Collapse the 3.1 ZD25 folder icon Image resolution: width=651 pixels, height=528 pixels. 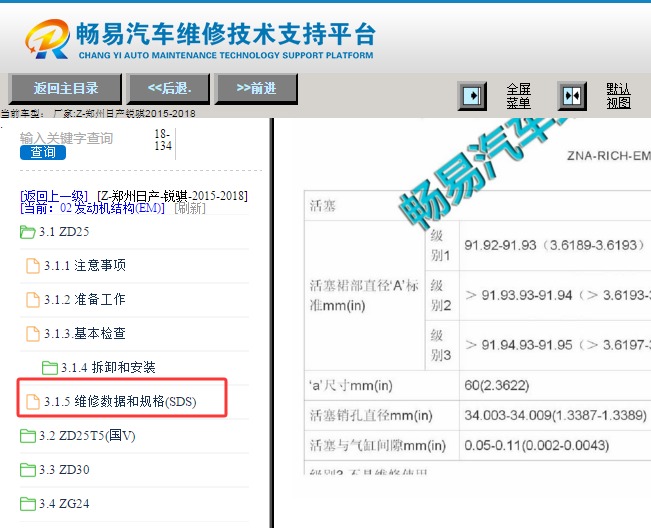pos(27,232)
